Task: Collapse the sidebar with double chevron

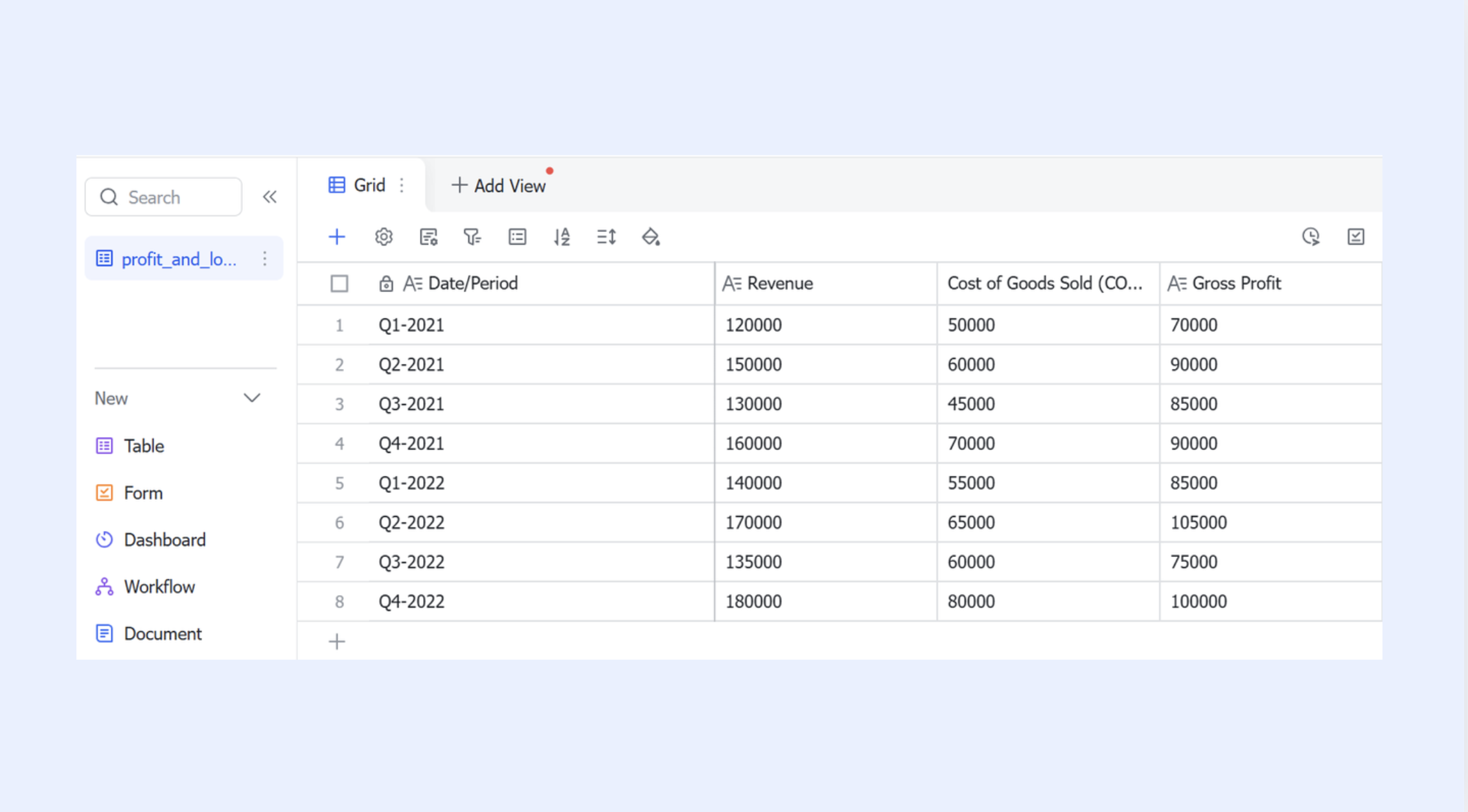Action: coord(270,197)
